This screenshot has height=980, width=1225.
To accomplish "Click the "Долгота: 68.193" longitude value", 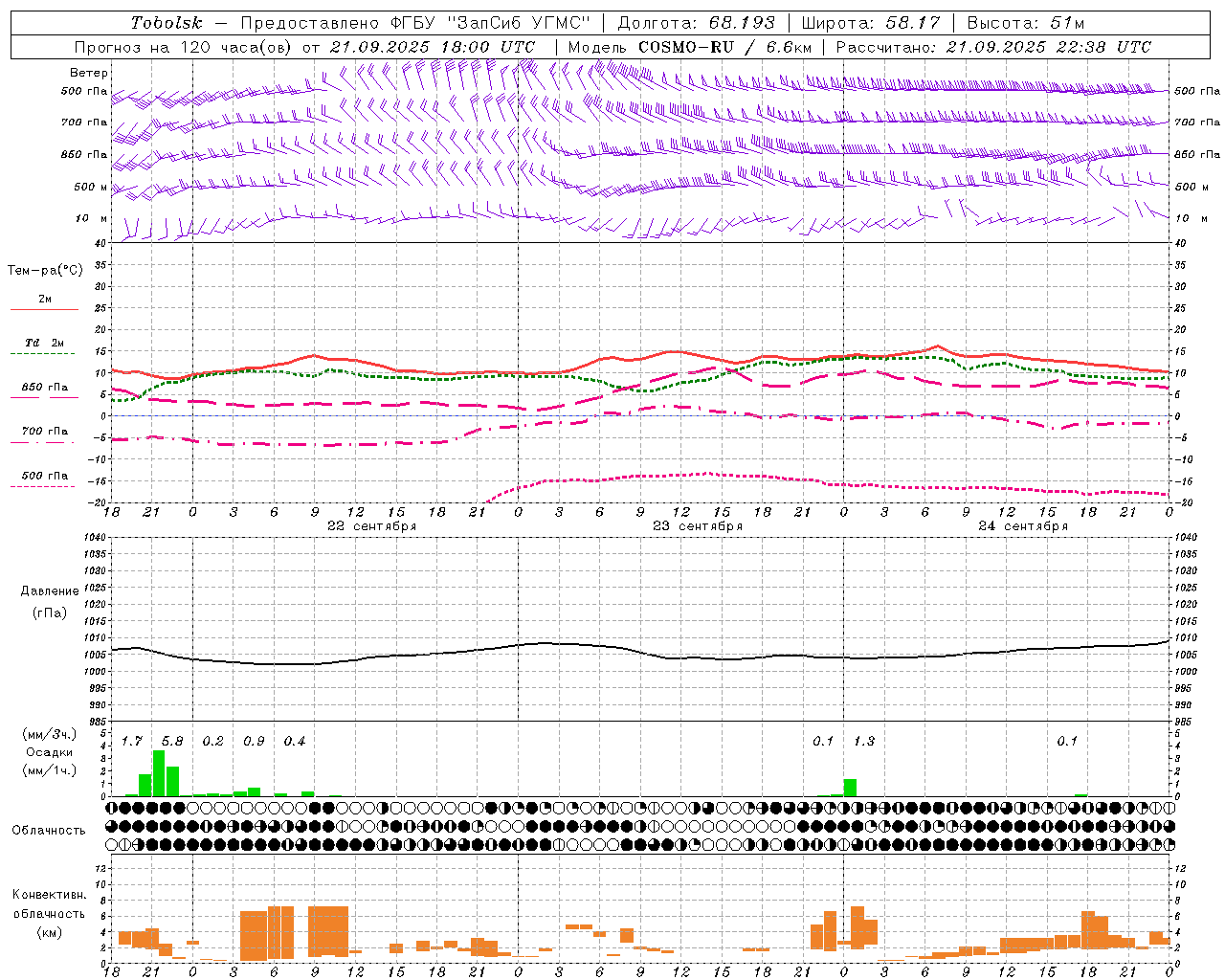I will (x=696, y=23).
